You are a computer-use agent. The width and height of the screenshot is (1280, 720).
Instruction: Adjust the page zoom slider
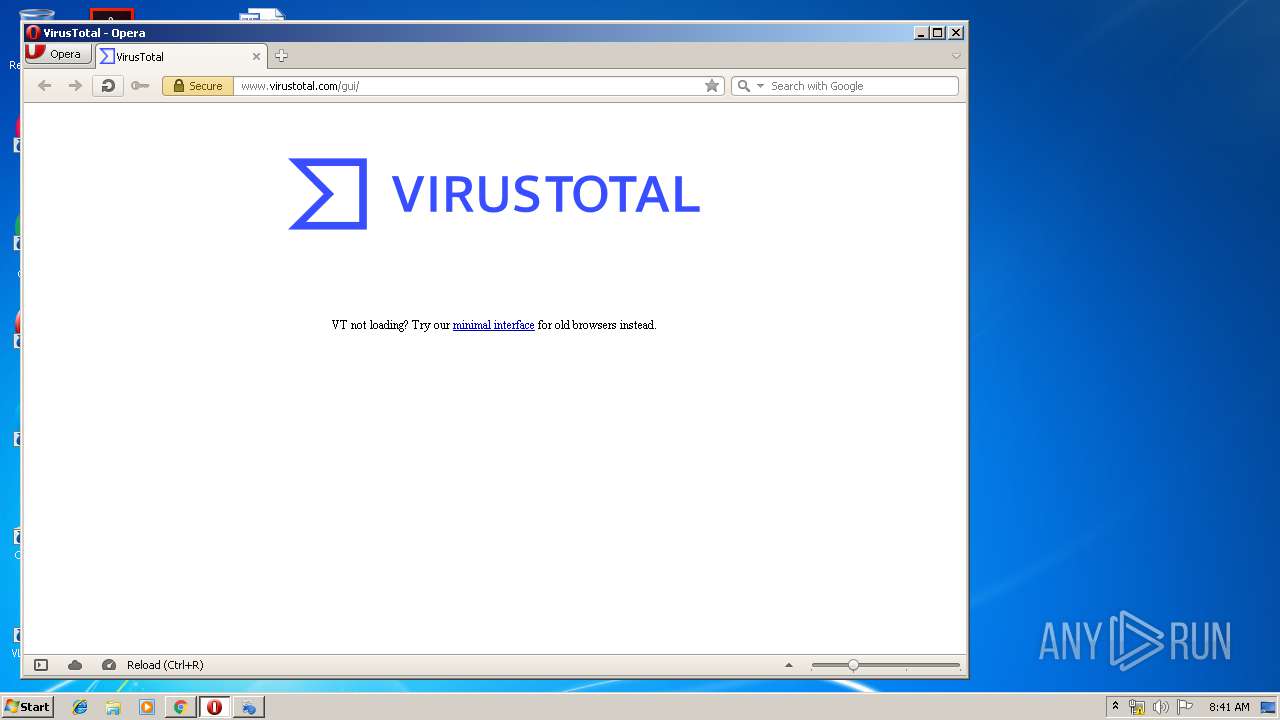(885, 665)
